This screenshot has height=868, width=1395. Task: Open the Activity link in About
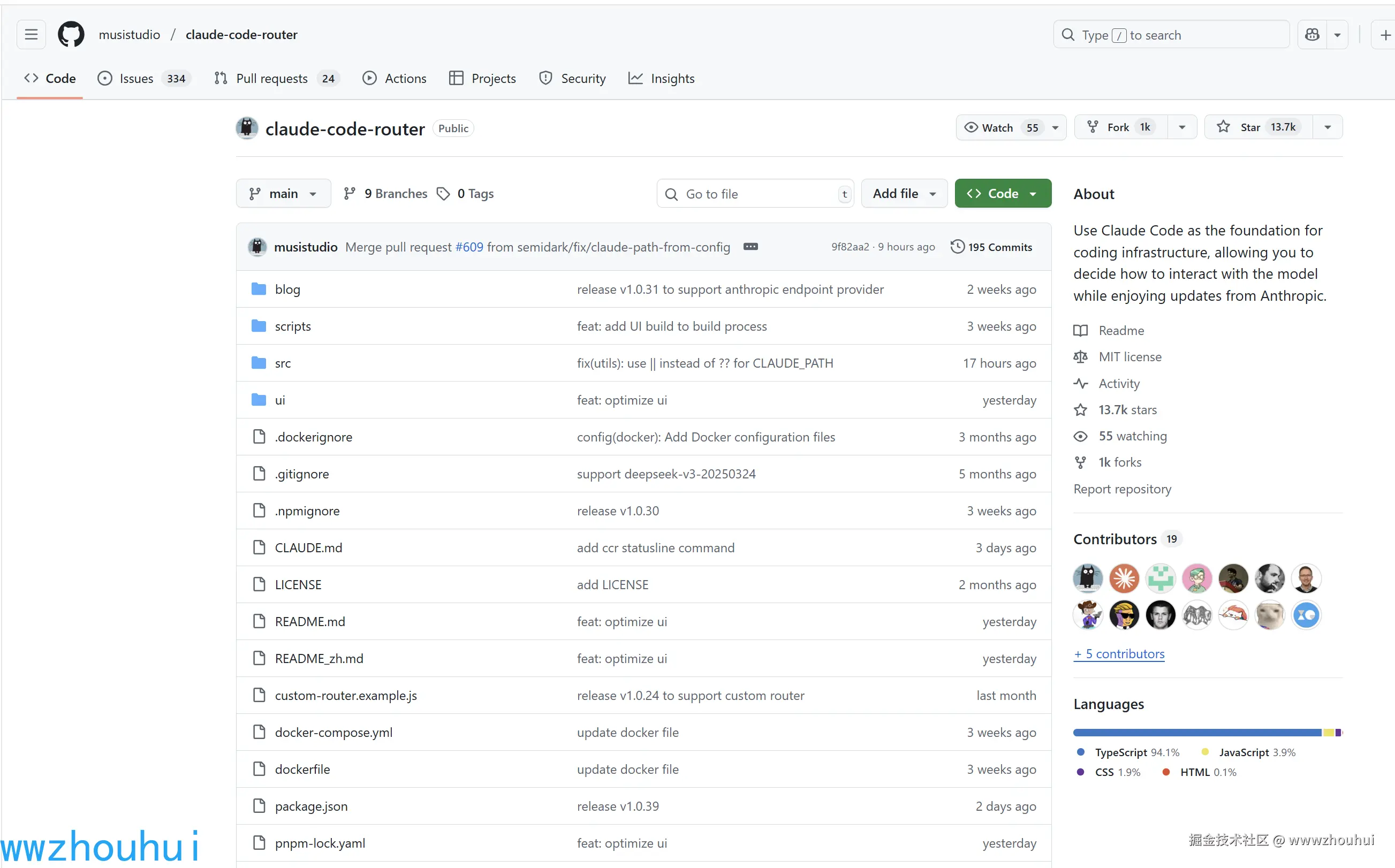click(x=1107, y=384)
